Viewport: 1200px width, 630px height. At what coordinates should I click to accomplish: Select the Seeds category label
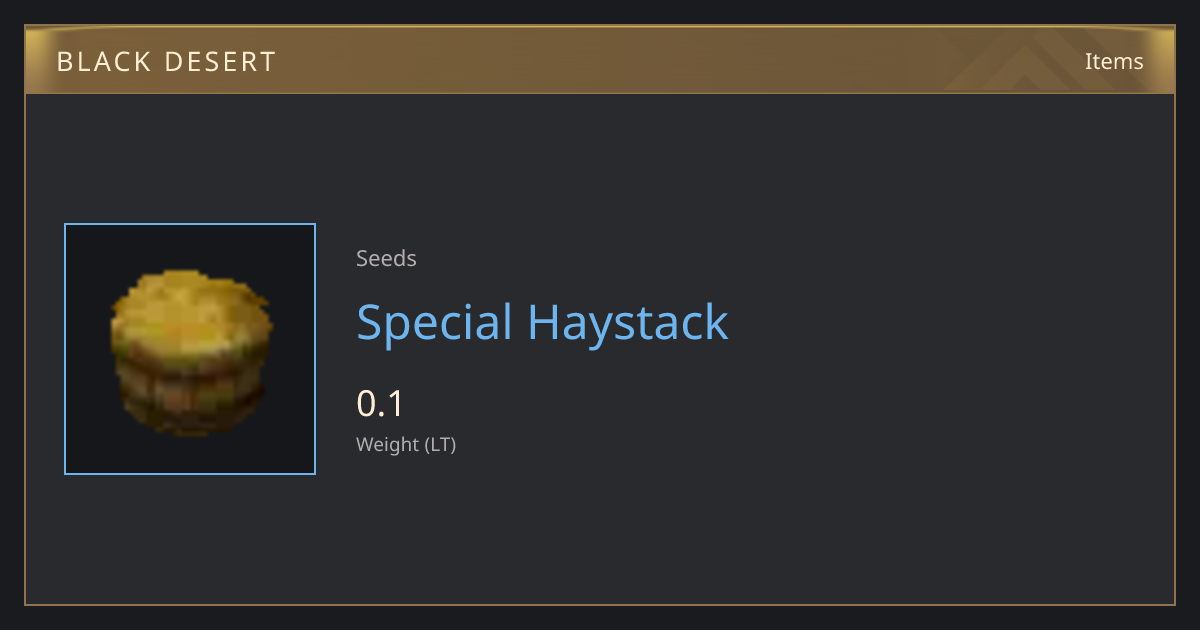(386, 258)
